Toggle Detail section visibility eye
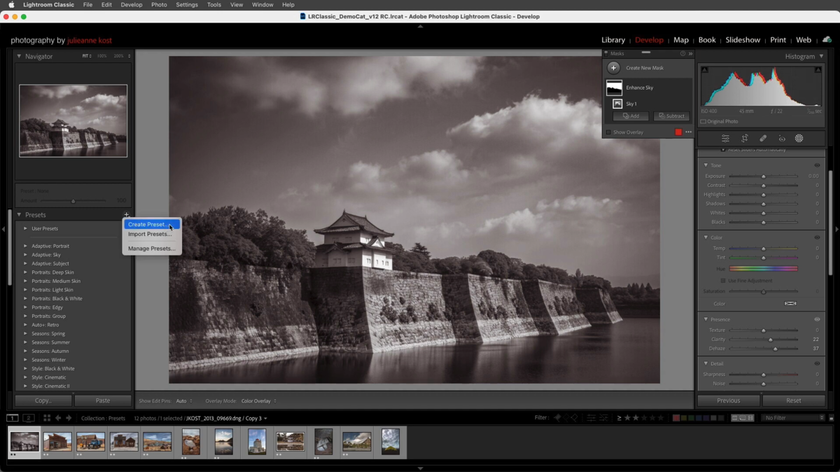840x472 pixels. click(x=817, y=363)
